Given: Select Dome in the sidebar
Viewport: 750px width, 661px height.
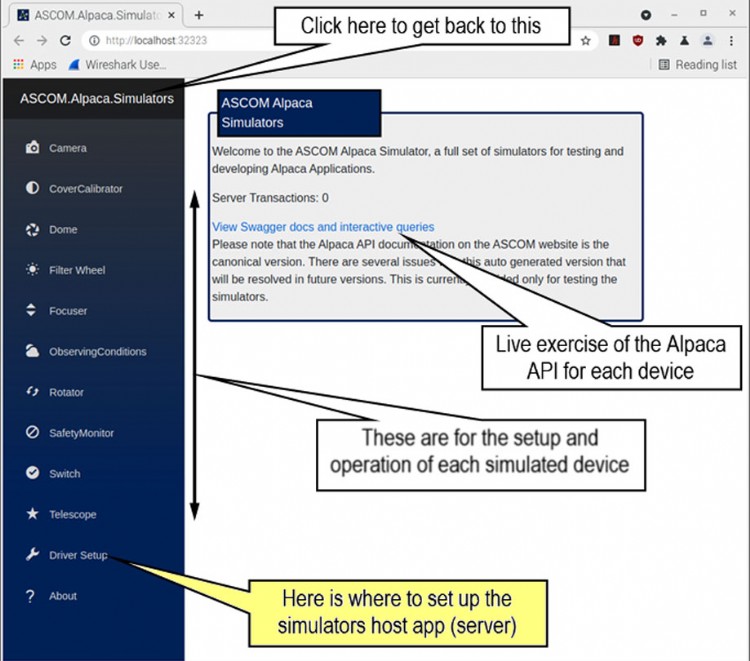Looking at the screenshot, I should coord(63,230).
